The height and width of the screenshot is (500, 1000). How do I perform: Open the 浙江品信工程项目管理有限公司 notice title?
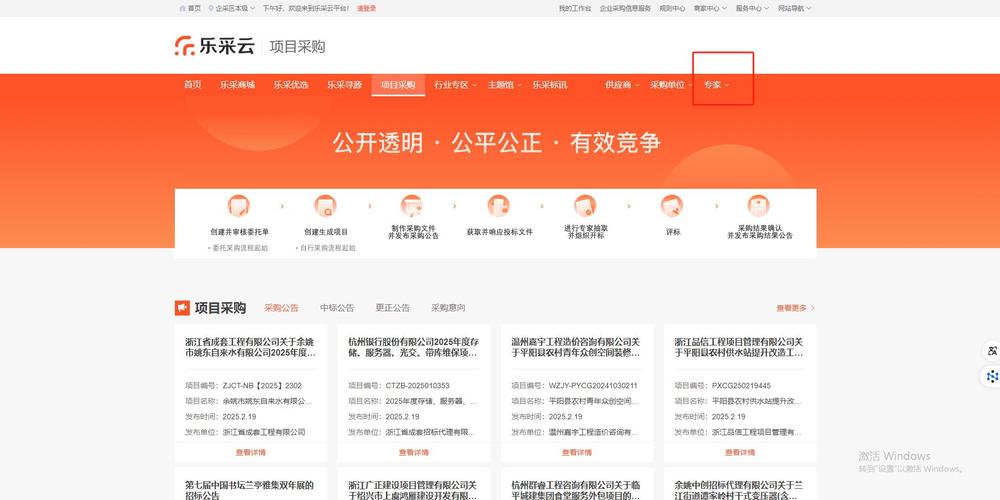coord(740,348)
